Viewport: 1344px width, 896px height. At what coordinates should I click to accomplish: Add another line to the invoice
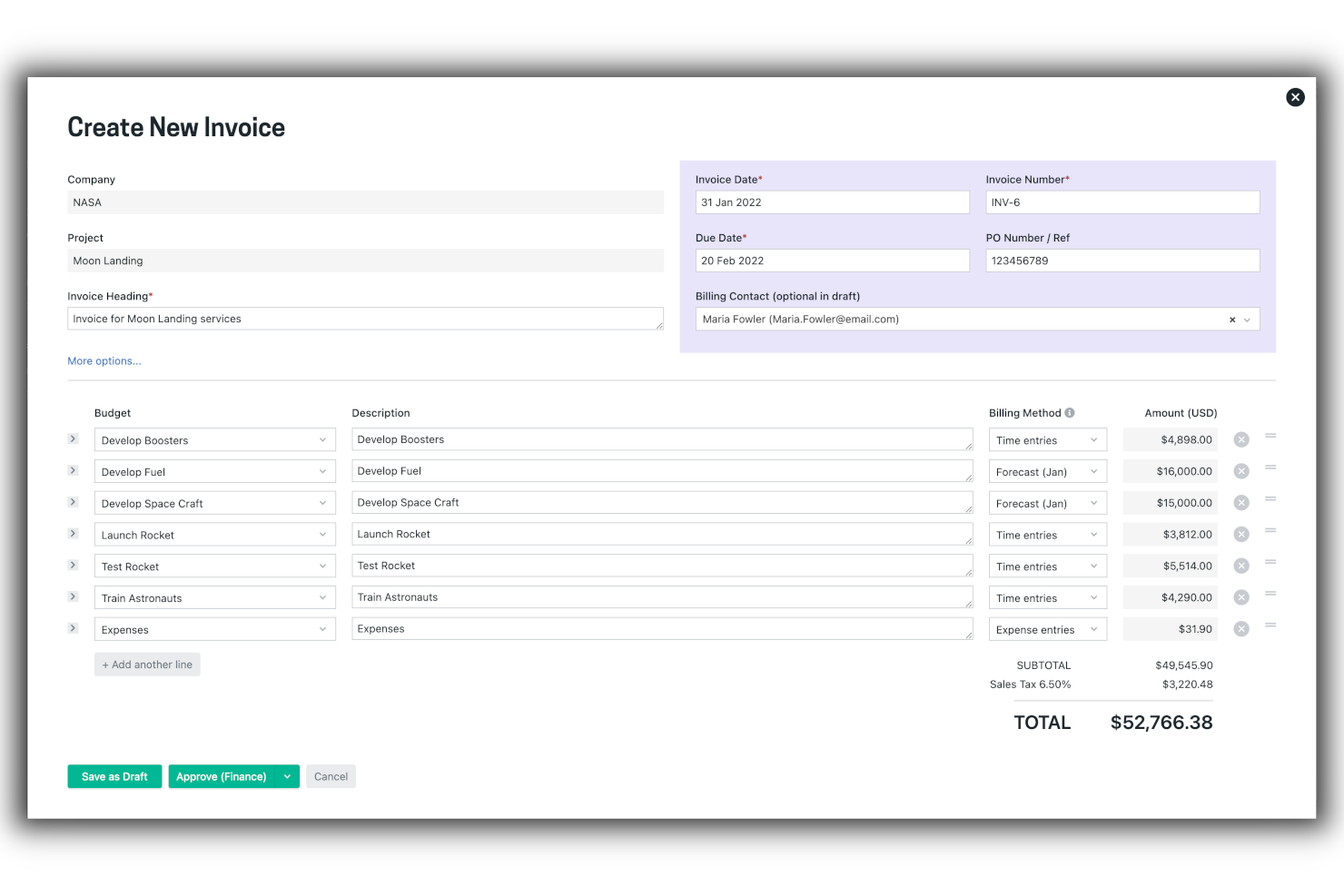[x=147, y=665]
